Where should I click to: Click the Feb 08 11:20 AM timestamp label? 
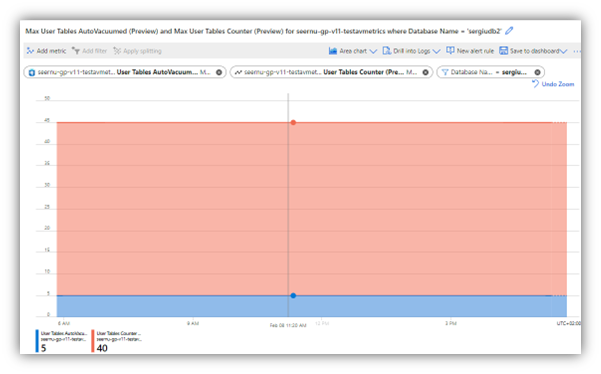[288, 325]
